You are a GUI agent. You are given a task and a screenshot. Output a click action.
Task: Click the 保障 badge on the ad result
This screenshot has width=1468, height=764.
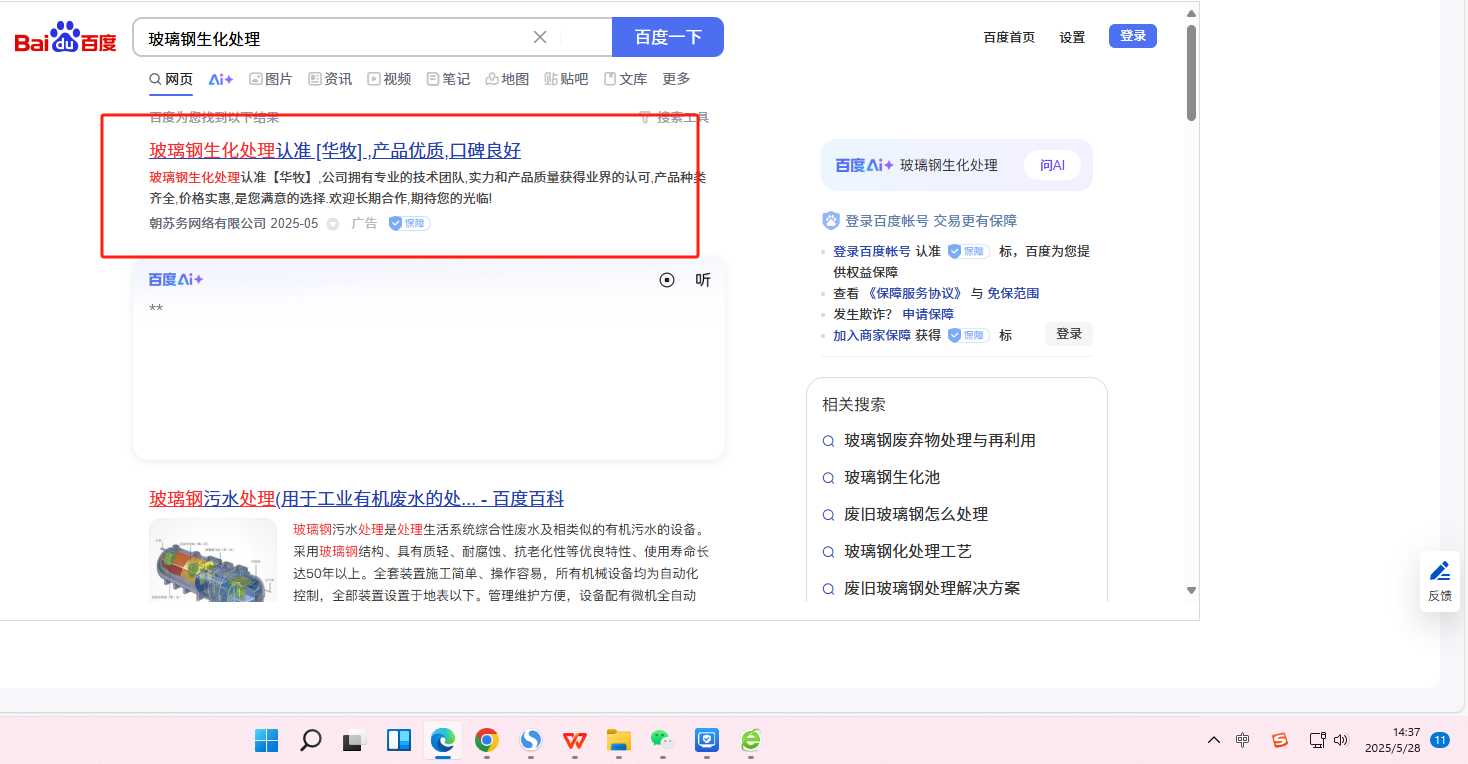pos(409,224)
